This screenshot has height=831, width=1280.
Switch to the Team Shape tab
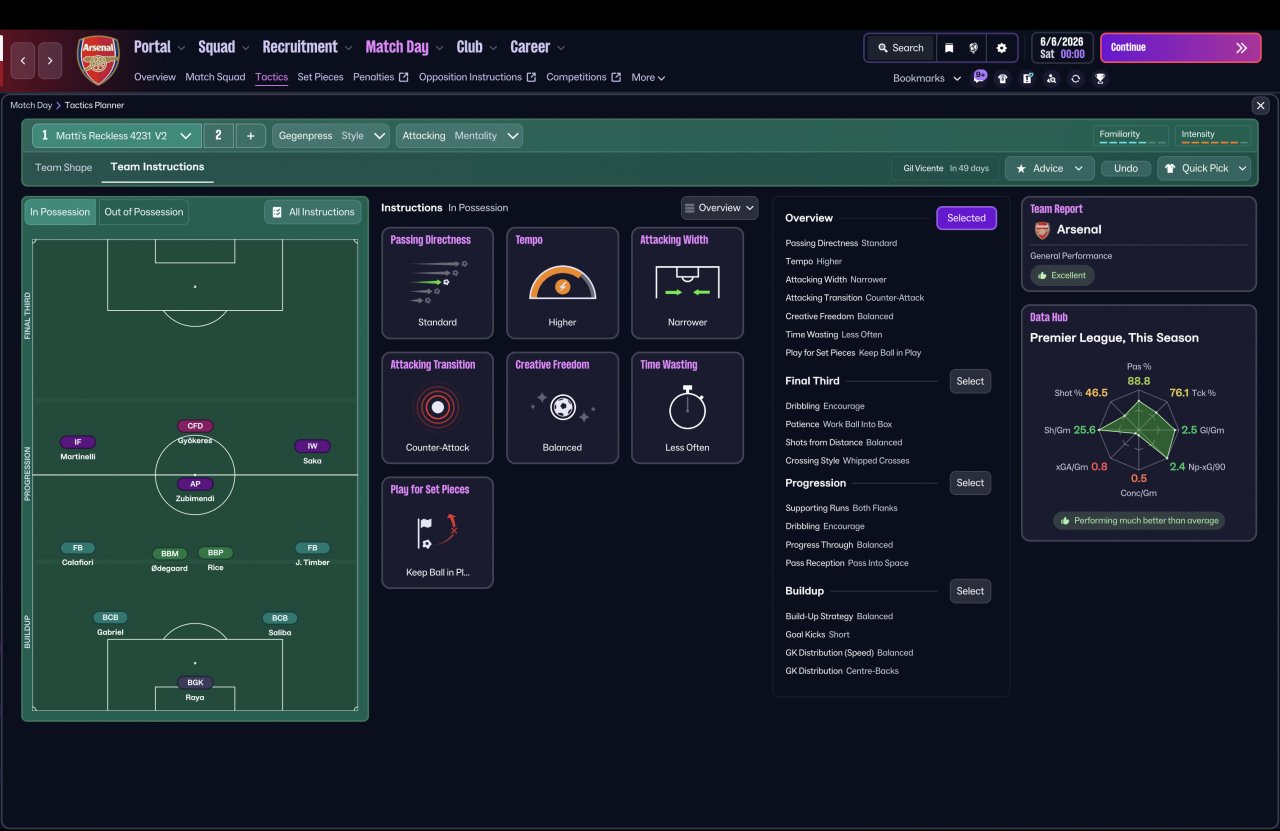(x=63, y=168)
